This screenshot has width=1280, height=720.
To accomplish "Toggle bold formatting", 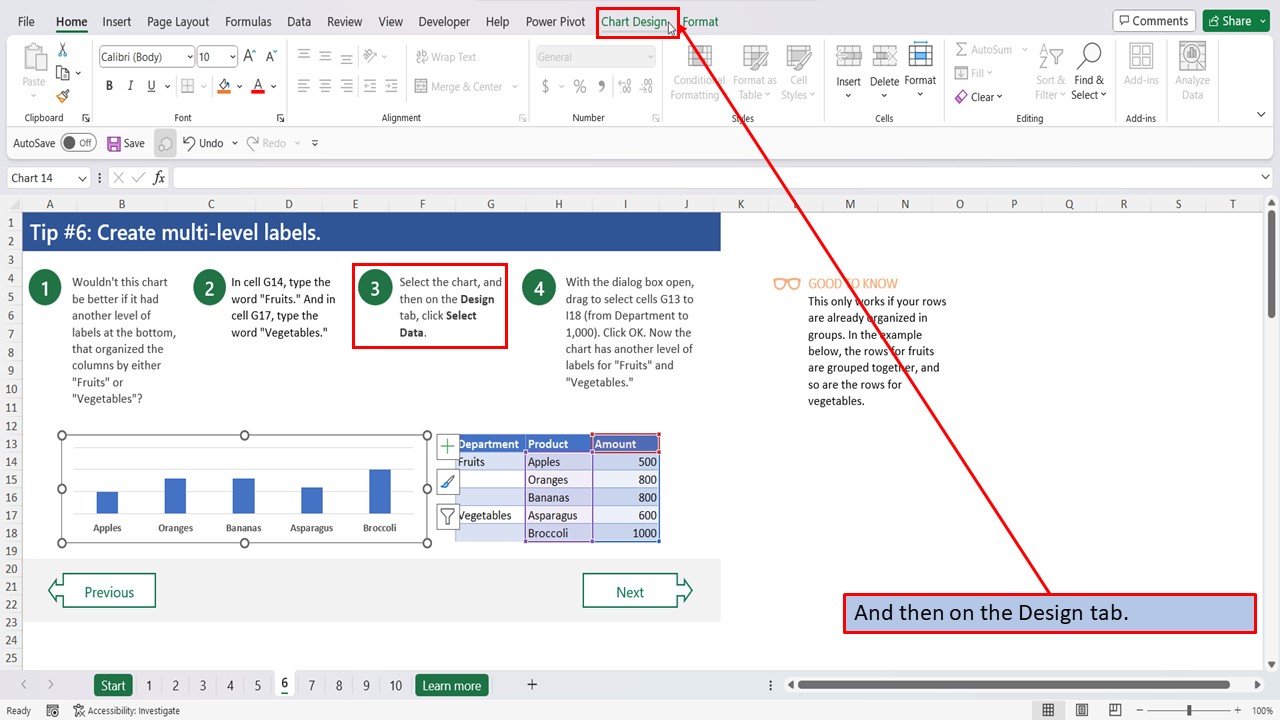I will [x=109, y=86].
